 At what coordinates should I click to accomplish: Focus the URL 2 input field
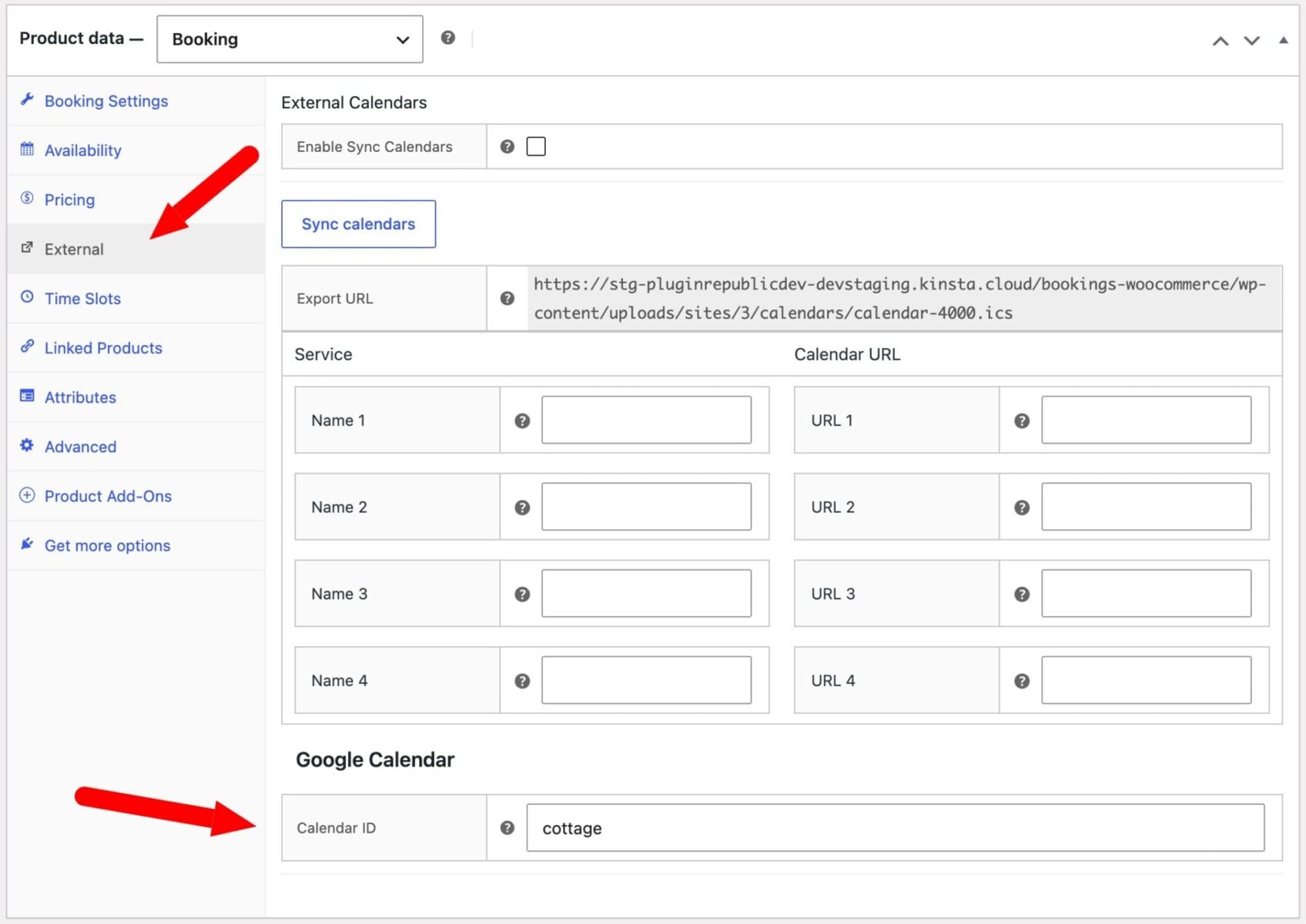click(x=1146, y=507)
